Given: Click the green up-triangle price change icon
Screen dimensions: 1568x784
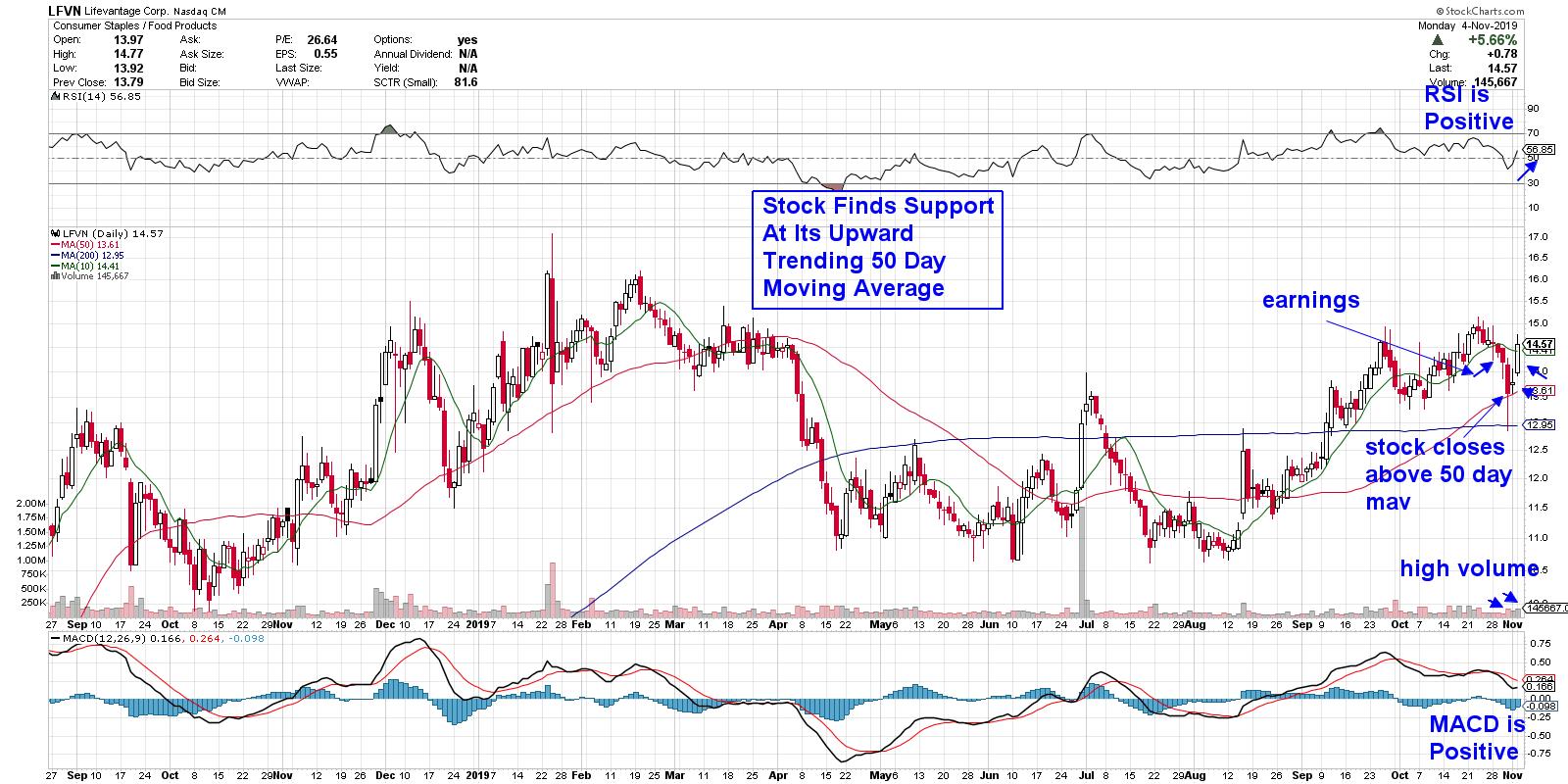Looking at the screenshot, I should [1438, 39].
